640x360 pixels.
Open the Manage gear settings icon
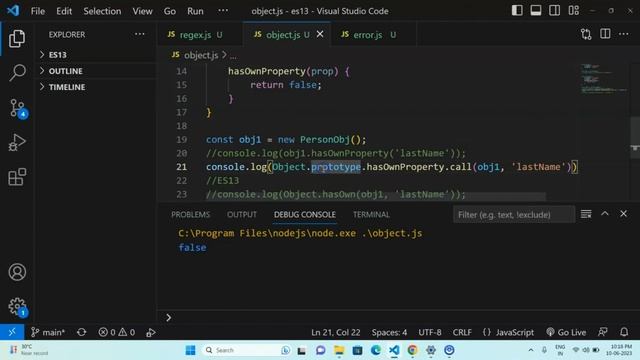point(18,307)
